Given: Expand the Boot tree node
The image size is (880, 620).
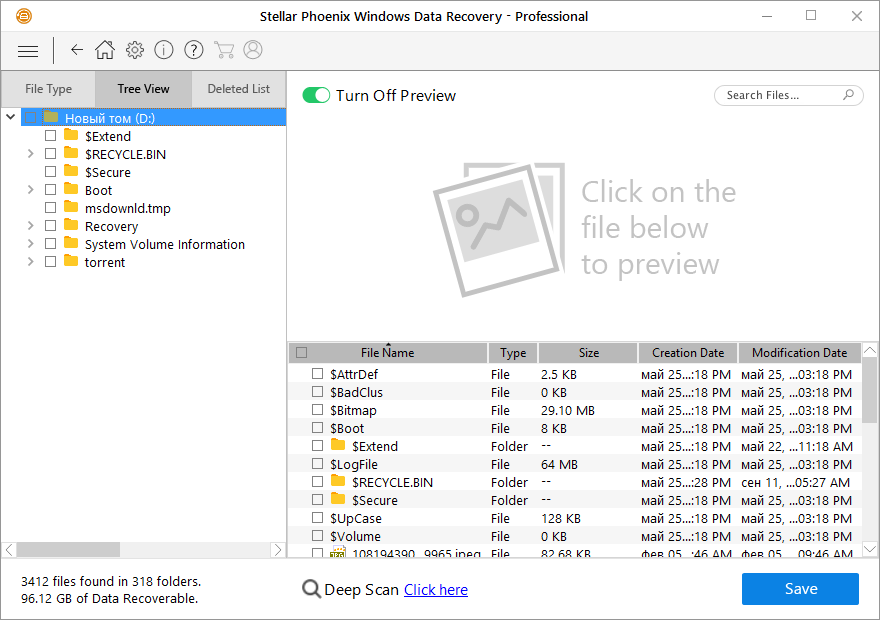Looking at the screenshot, I should (31, 190).
